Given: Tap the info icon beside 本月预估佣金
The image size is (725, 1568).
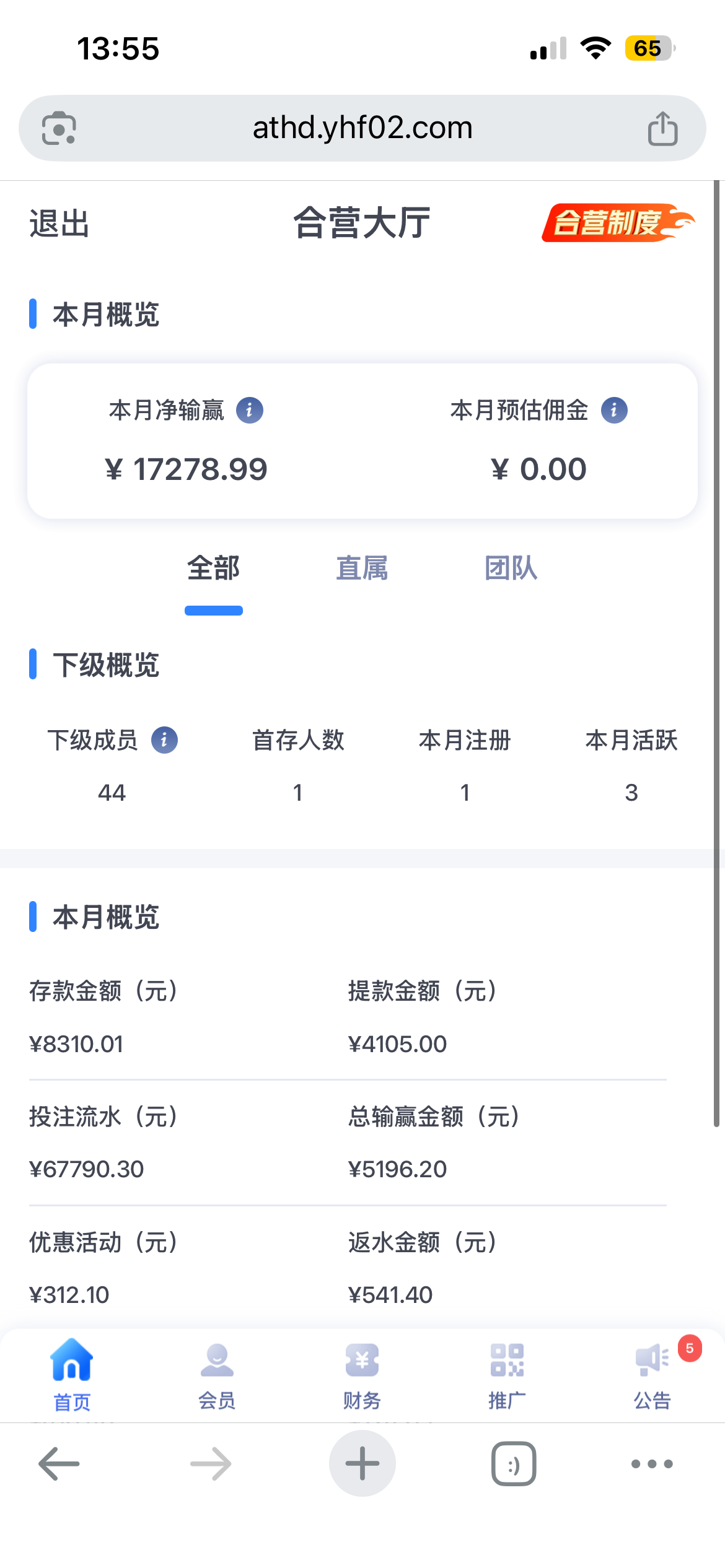Looking at the screenshot, I should 614,410.
